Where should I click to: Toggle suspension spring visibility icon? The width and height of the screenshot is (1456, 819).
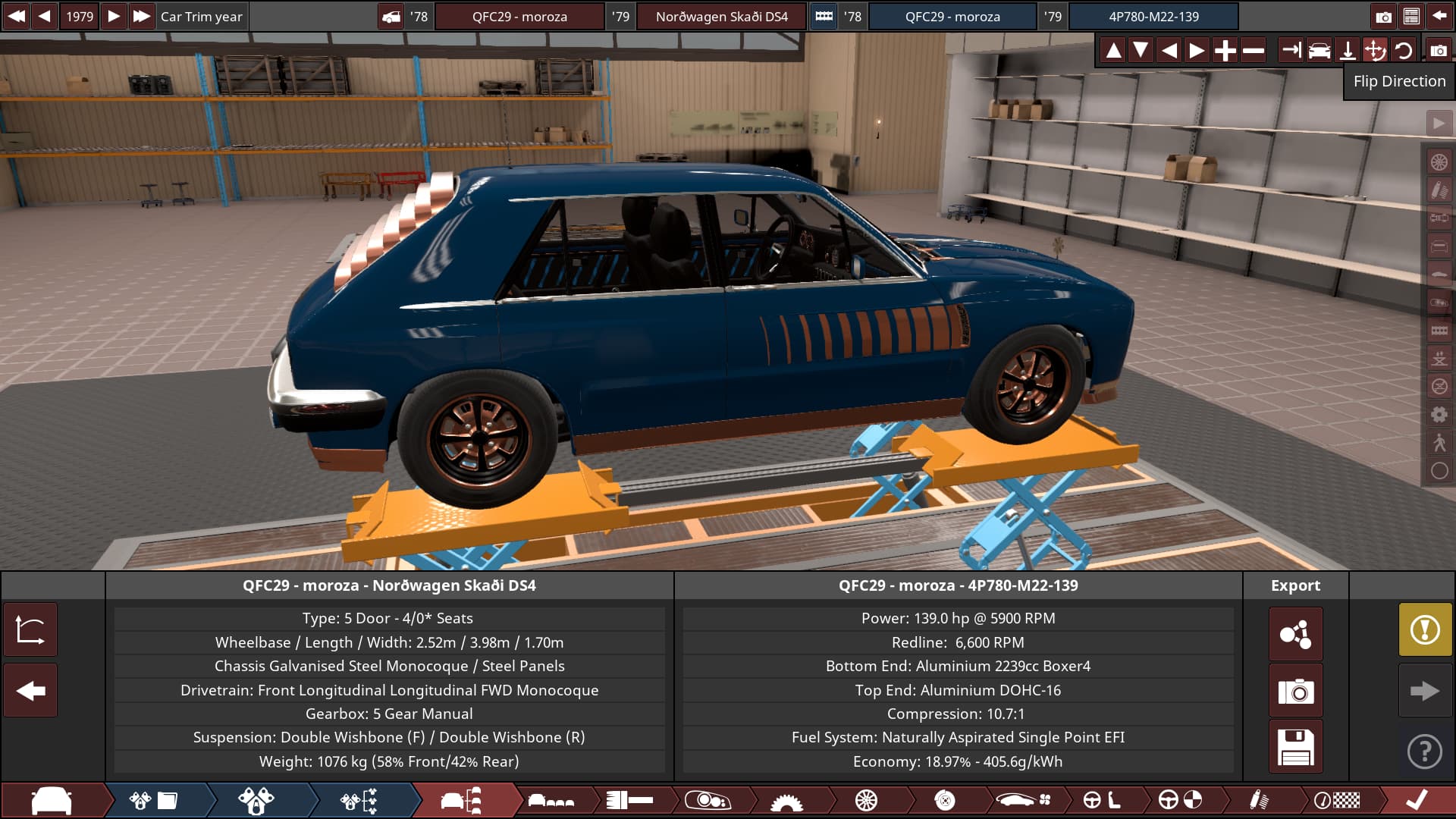click(1439, 190)
